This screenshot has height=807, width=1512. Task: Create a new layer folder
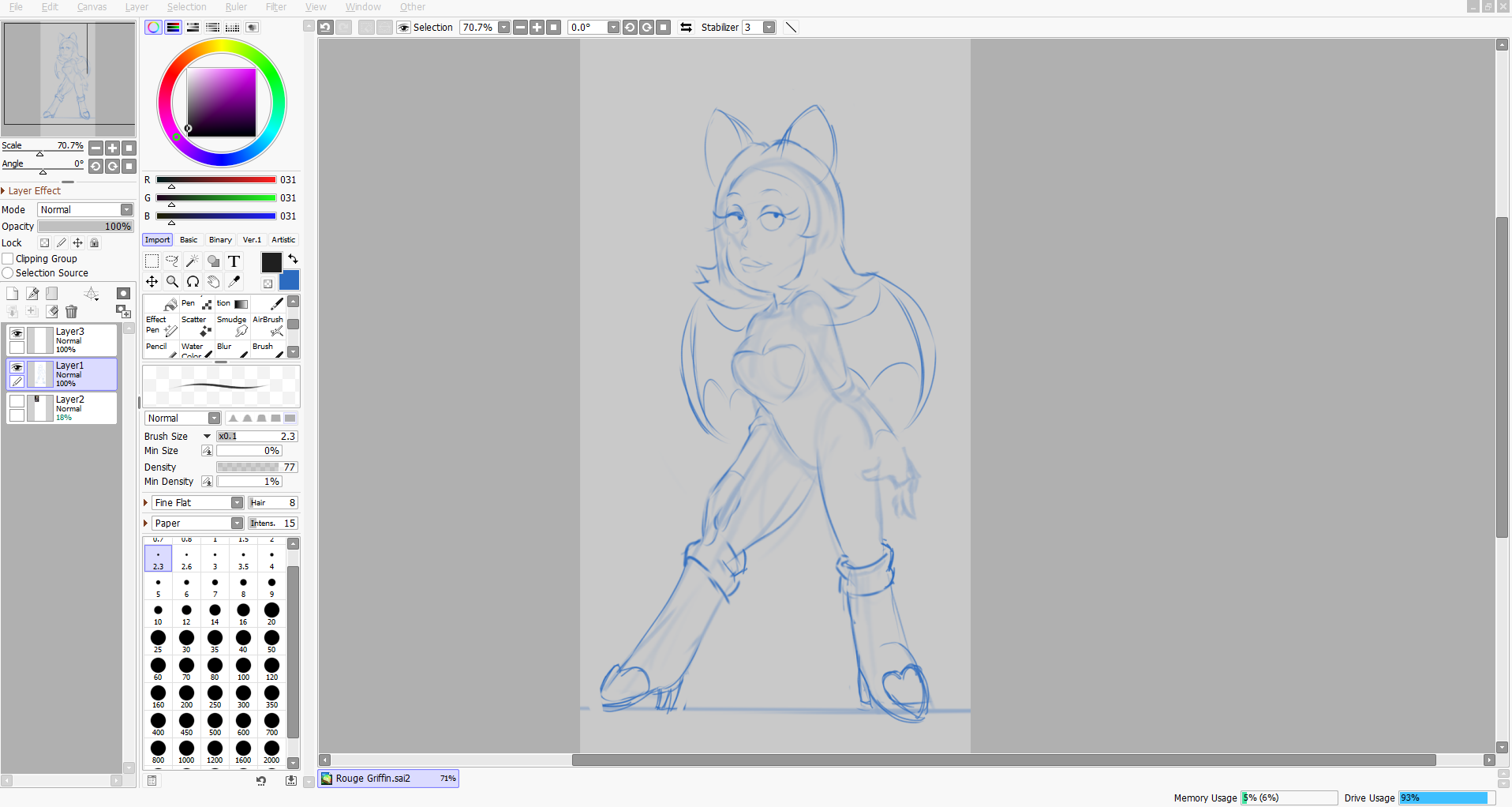[52, 294]
